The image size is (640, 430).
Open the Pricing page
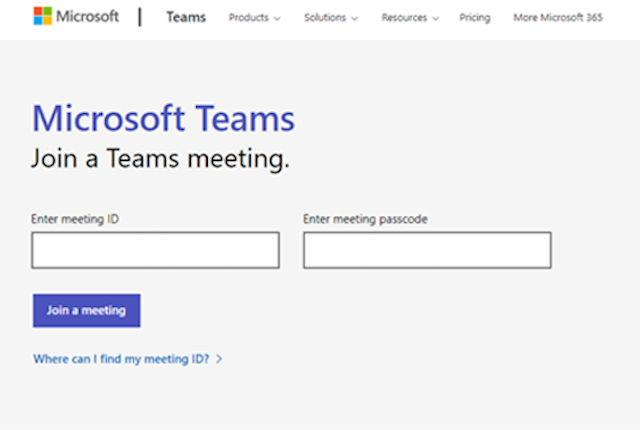[x=475, y=18]
